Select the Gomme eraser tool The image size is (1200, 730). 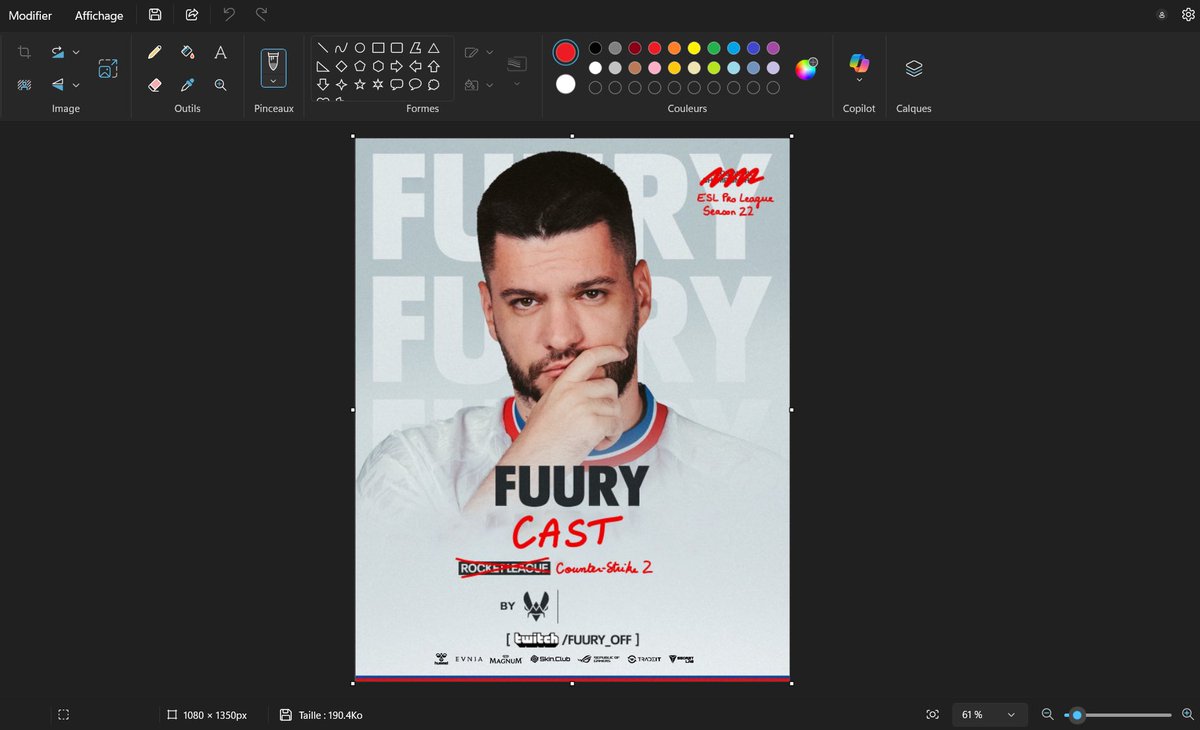(x=155, y=84)
